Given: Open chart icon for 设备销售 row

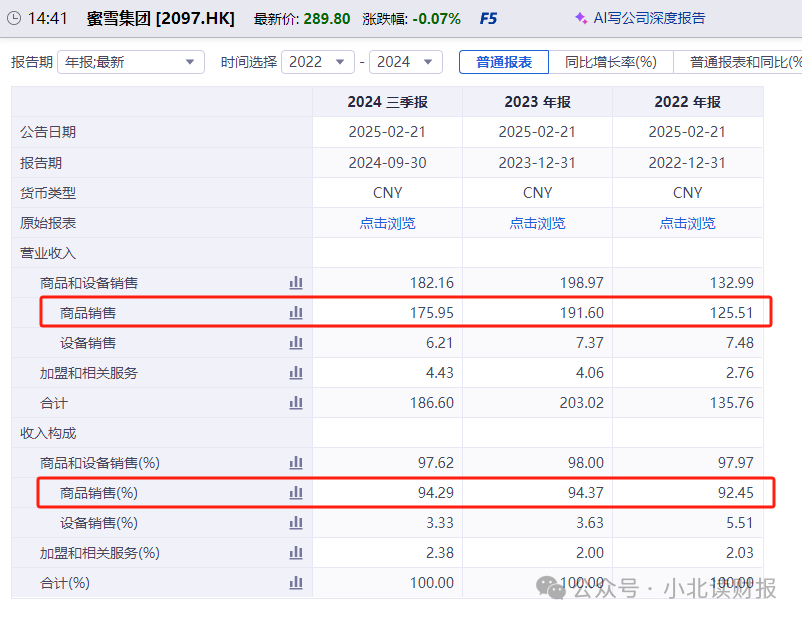Looking at the screenshot, I should (x=296, y=343).
